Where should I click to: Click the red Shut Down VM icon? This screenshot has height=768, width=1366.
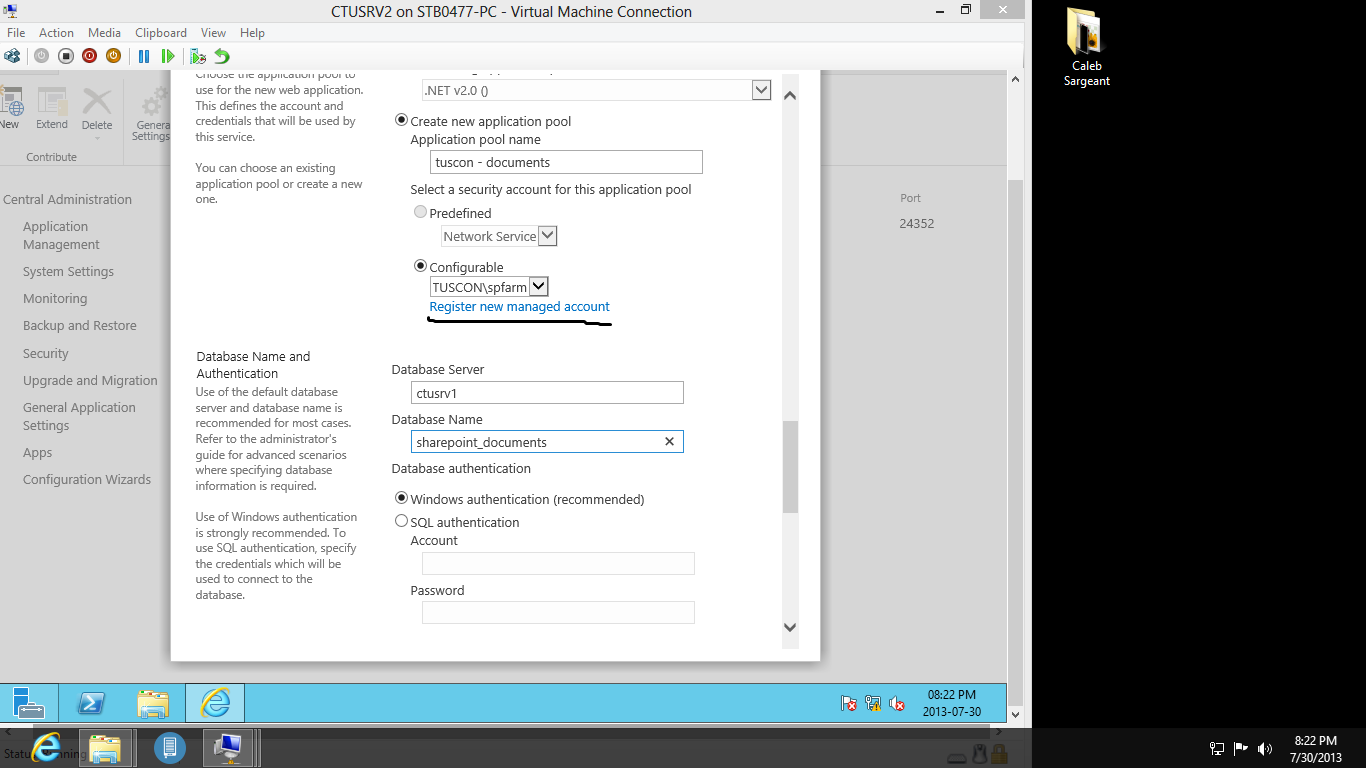click(90, 56)
